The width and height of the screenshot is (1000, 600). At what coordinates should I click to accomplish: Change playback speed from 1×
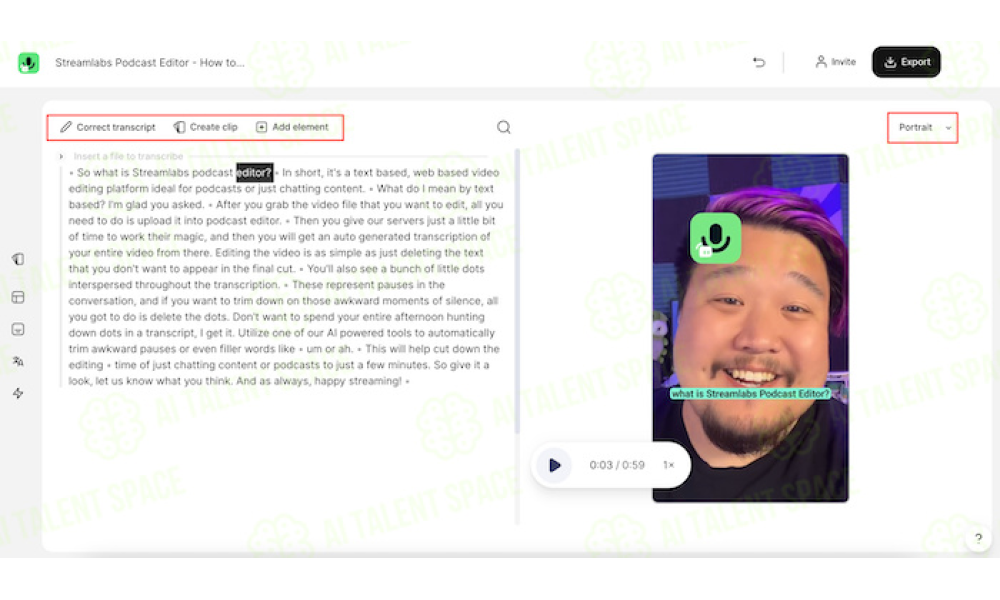tap(668, 465)
